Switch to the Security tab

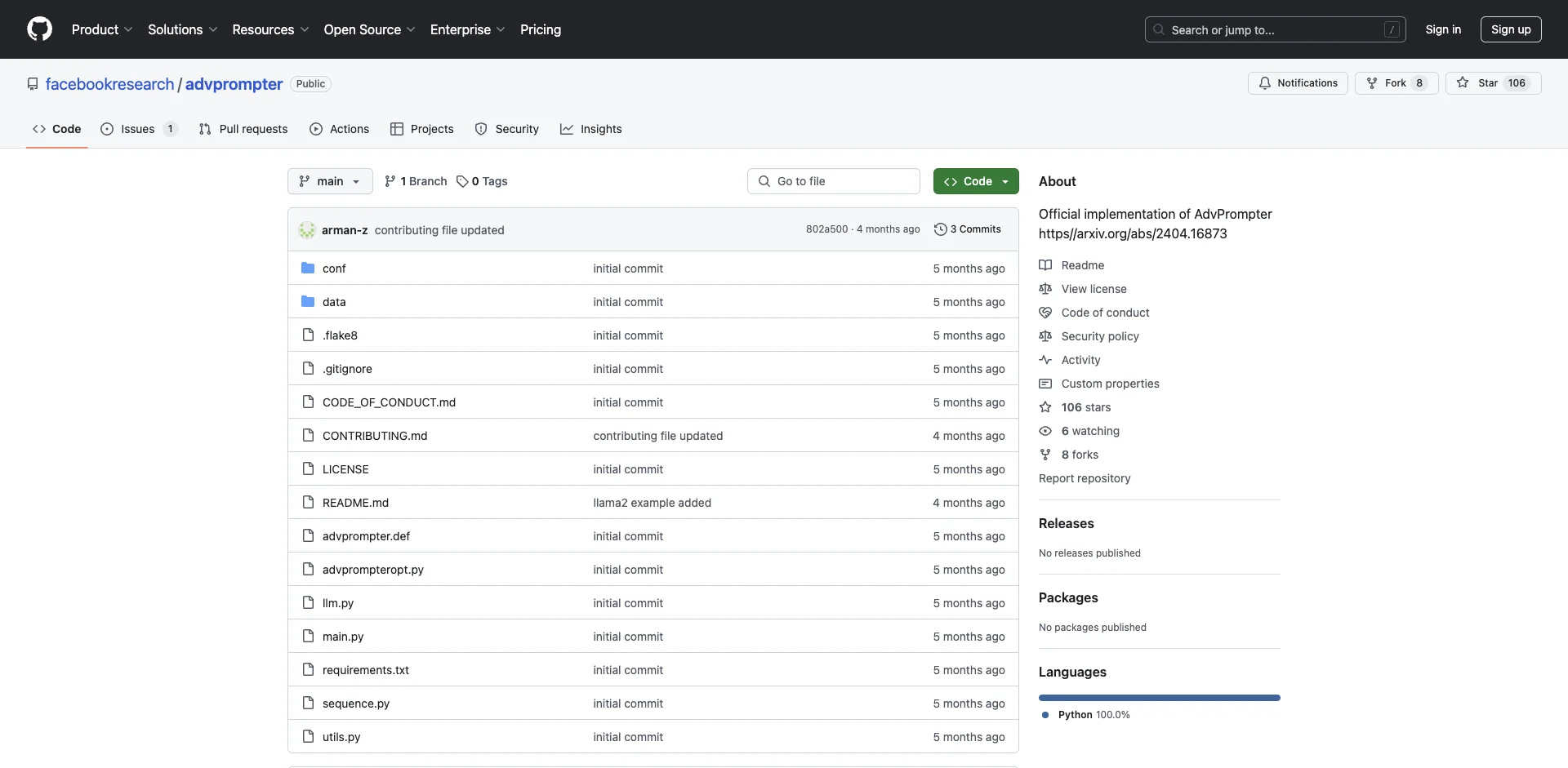[x=507, y=129]
